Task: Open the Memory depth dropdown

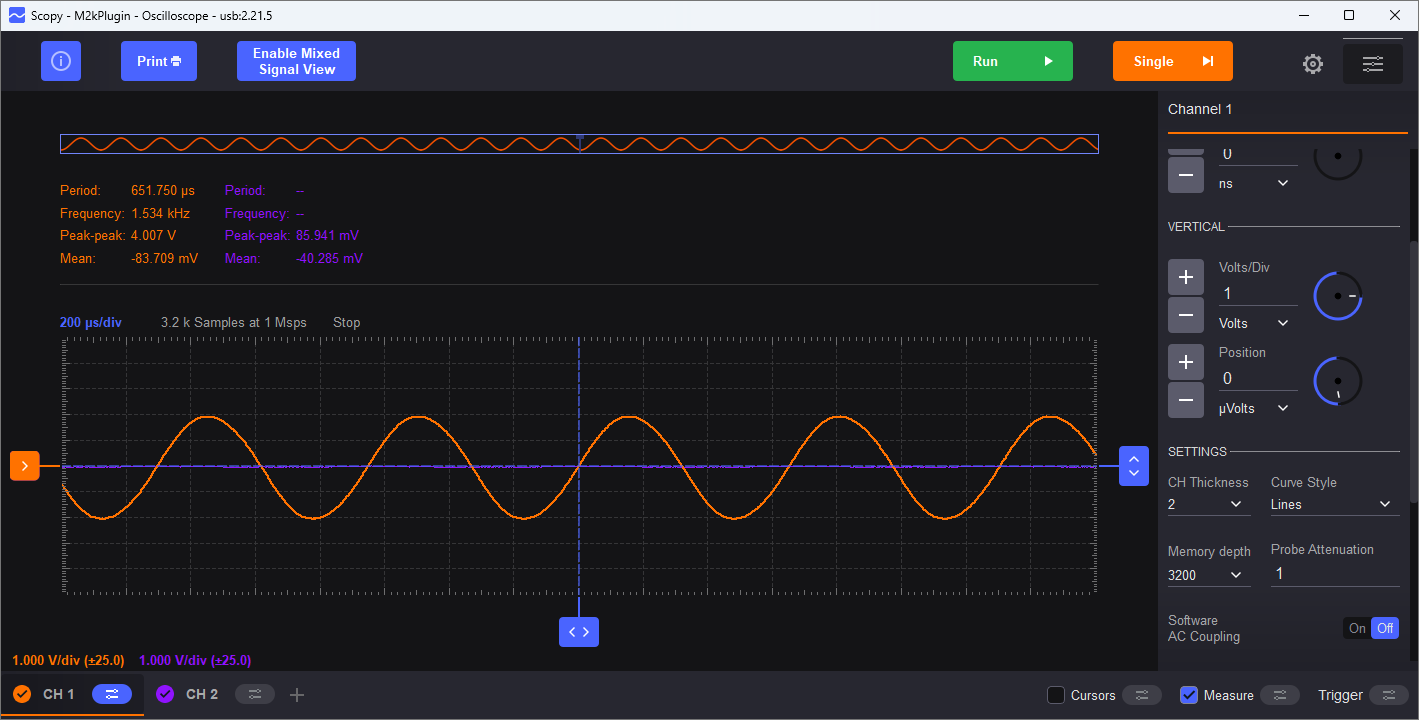Action: (x=1208, y=575)
